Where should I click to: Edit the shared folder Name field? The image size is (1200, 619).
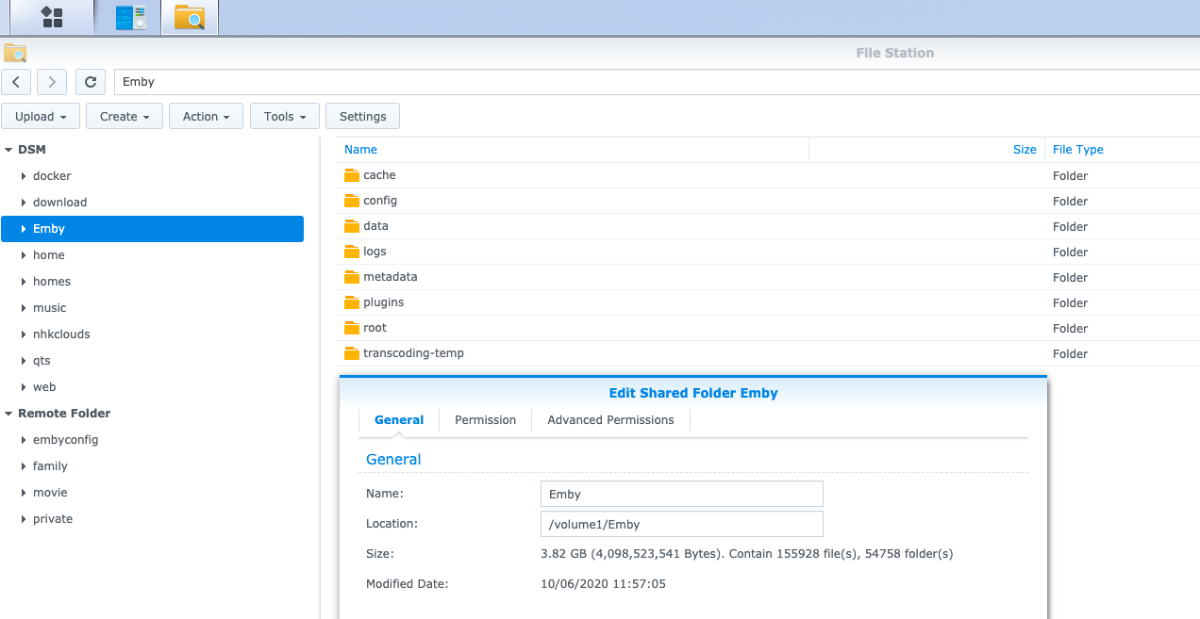682,494
